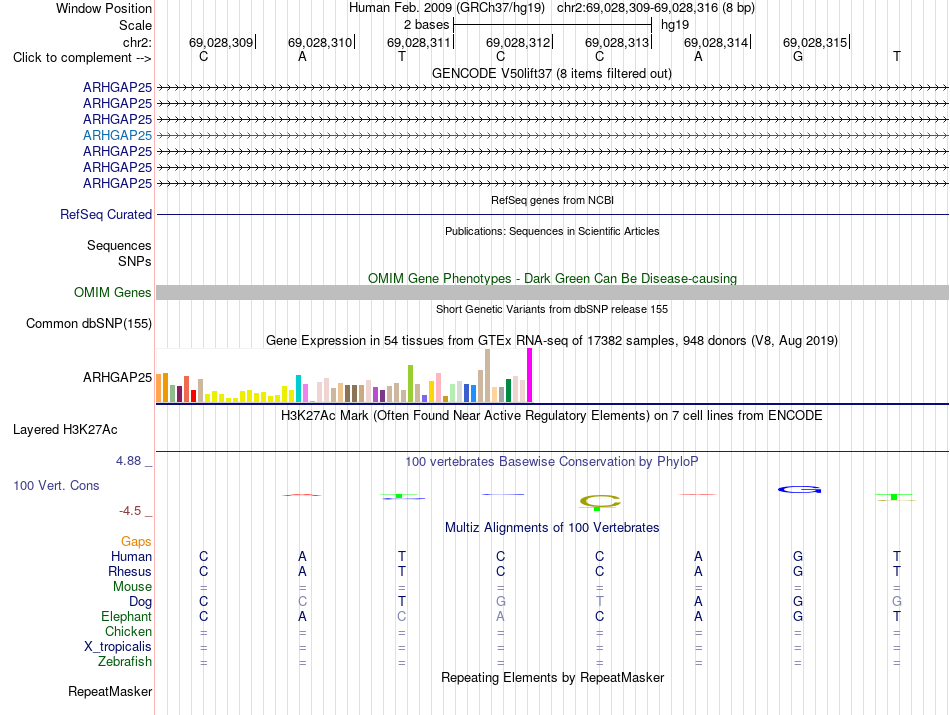Viewport: 950px width, 715px height.
Task: Open the Layered H3K27Ac track label
Action: click(x=65, y=430)
